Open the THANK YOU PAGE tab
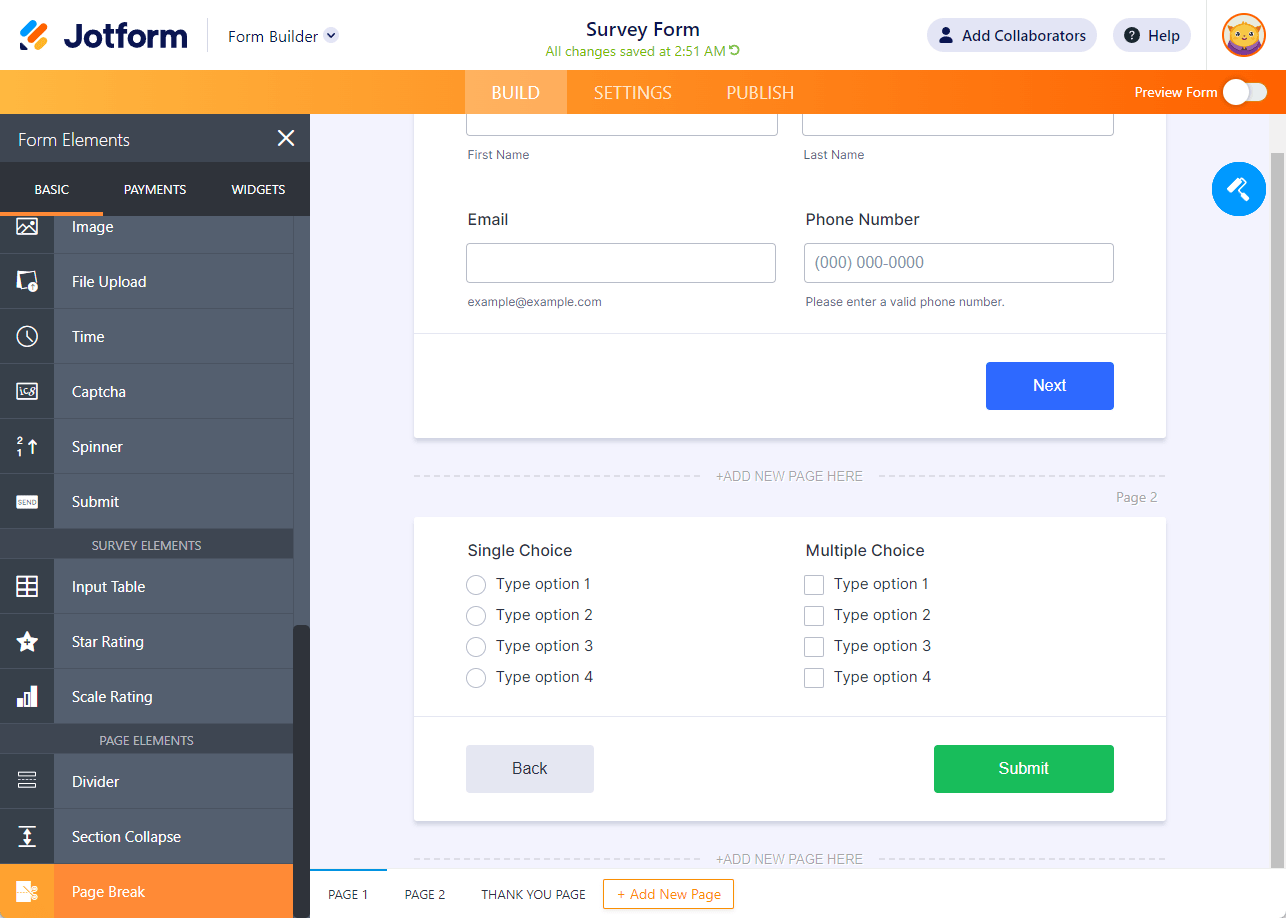This screenshot has width=1286, height=918. (x=533, y=894)
